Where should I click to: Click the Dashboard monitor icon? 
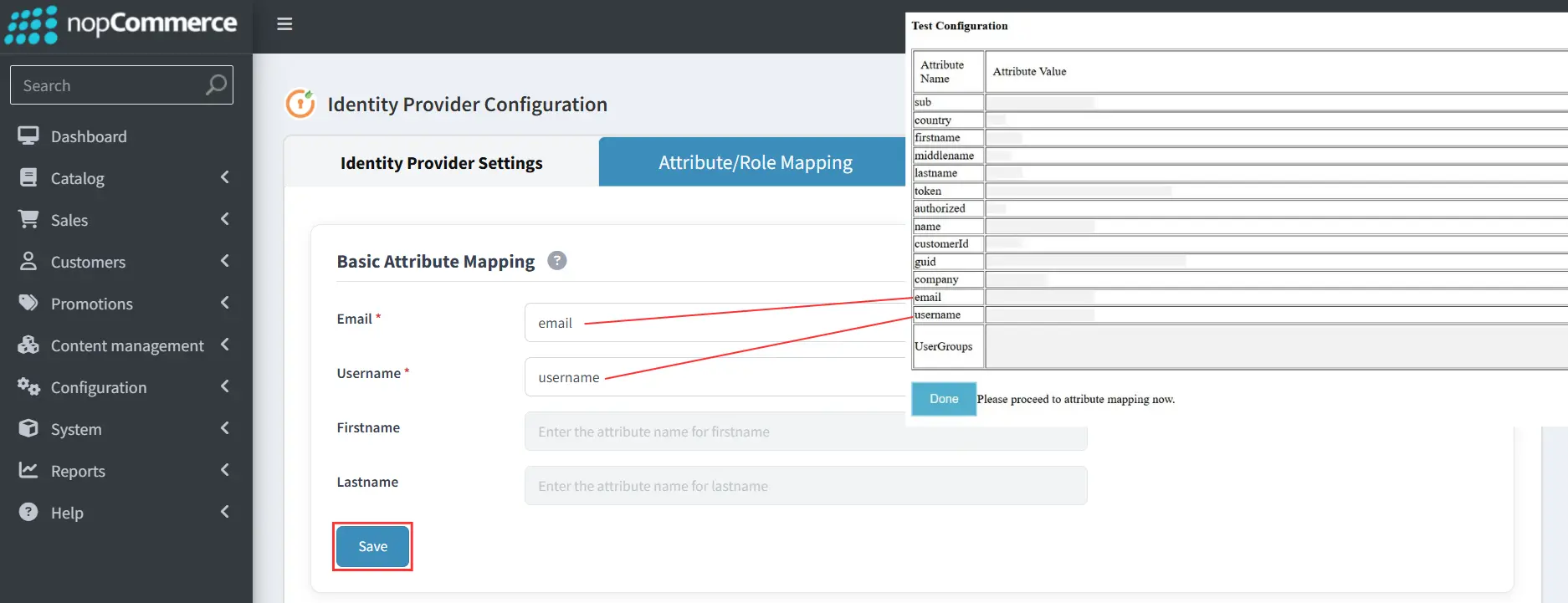28,135
